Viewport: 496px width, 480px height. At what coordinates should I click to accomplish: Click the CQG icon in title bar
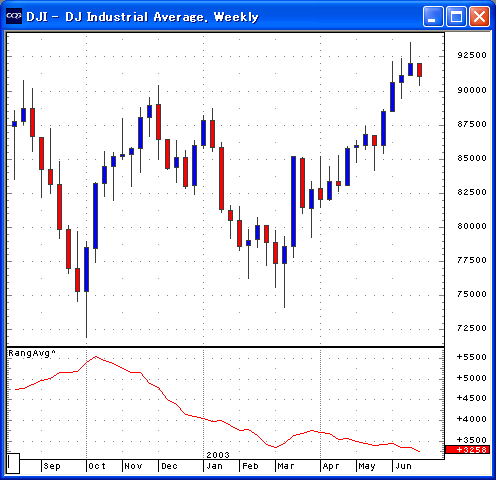click(14, 16)
